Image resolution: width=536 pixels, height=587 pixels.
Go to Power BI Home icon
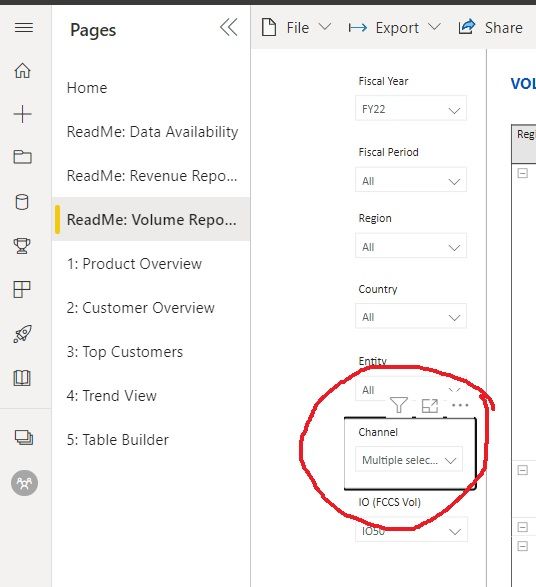tap(22, 70)
